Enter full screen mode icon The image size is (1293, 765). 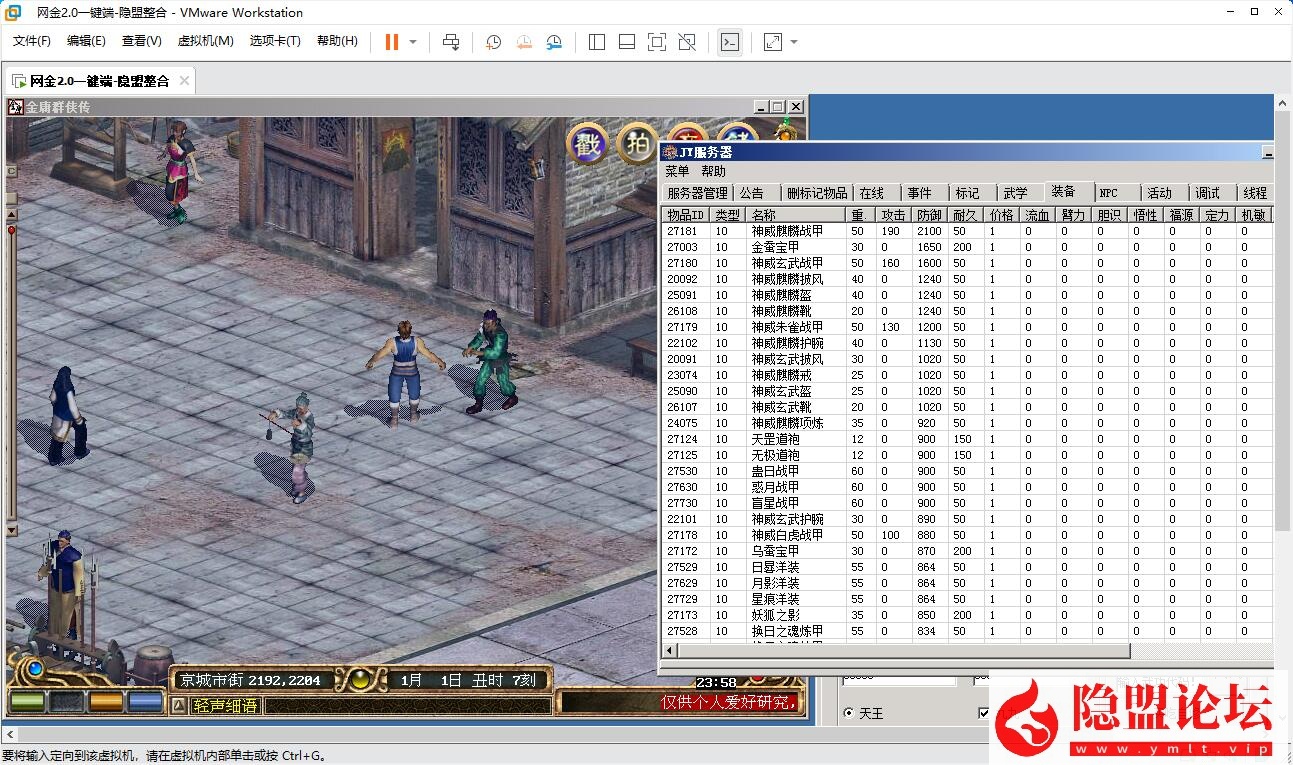(x=656, y=42)
